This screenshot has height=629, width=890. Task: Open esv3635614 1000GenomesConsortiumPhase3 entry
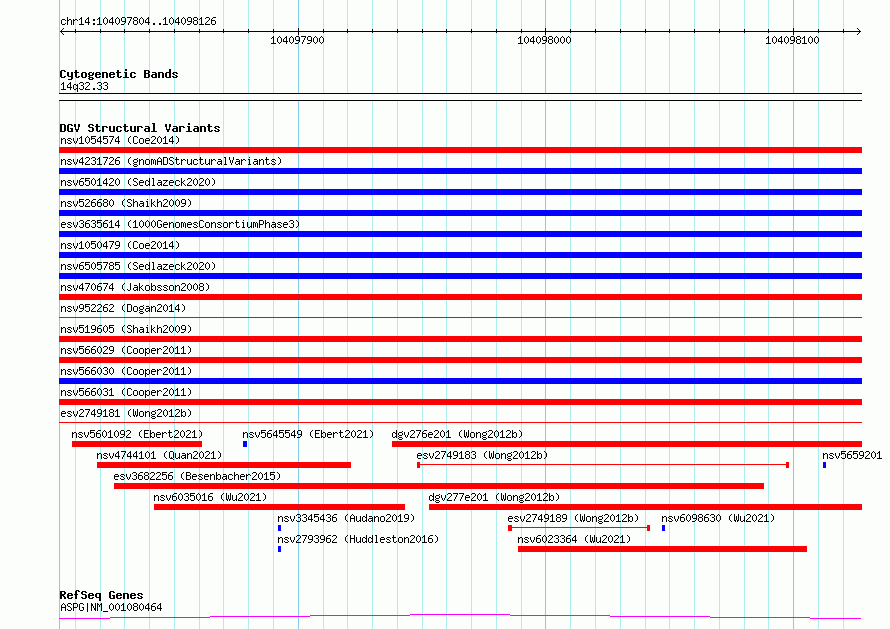[x=180, y=224]
